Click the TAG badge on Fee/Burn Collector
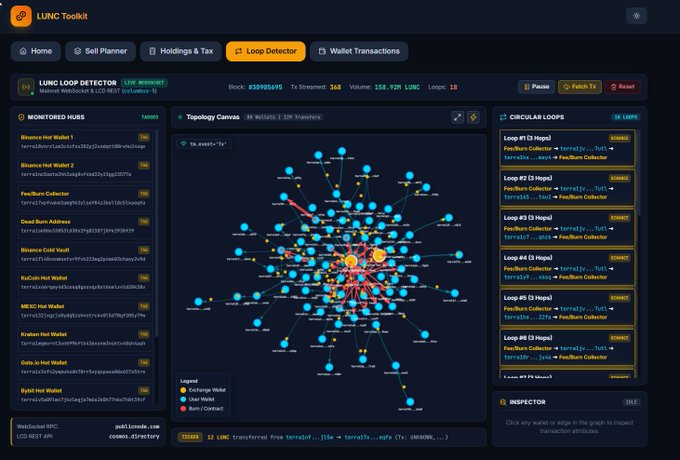680x460 pixels. coord(144,193)
